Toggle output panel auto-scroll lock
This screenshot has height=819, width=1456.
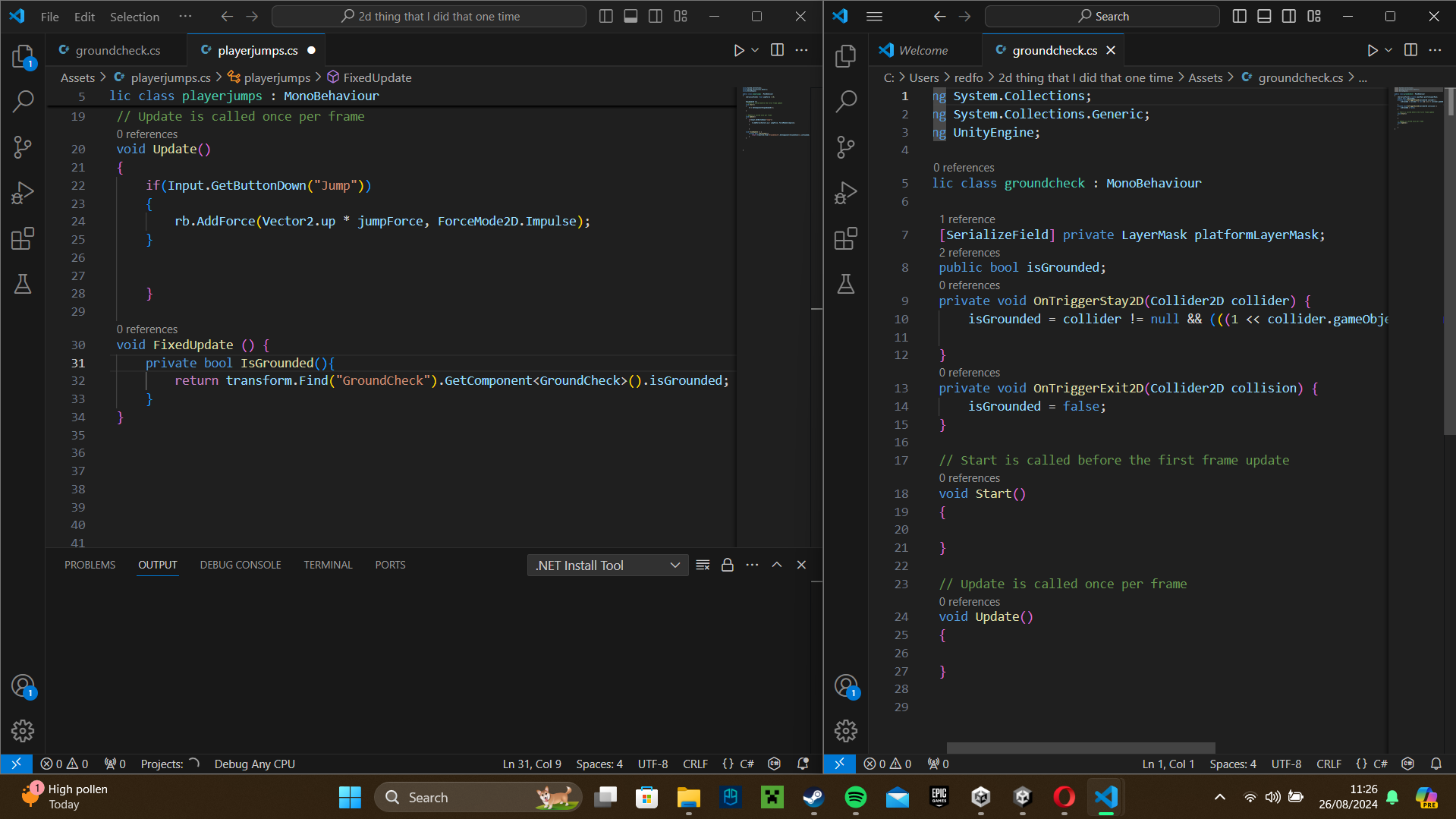727,565
